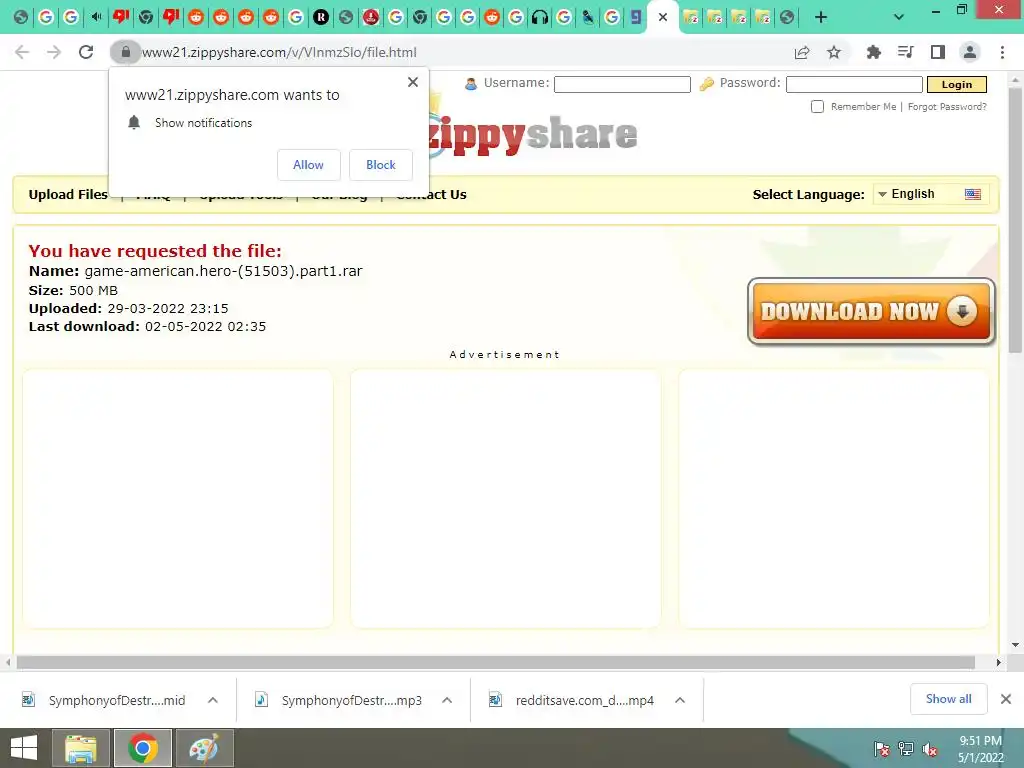Bookmark this page with the star
1024x768 pixels.
click(x=834, y=52)
